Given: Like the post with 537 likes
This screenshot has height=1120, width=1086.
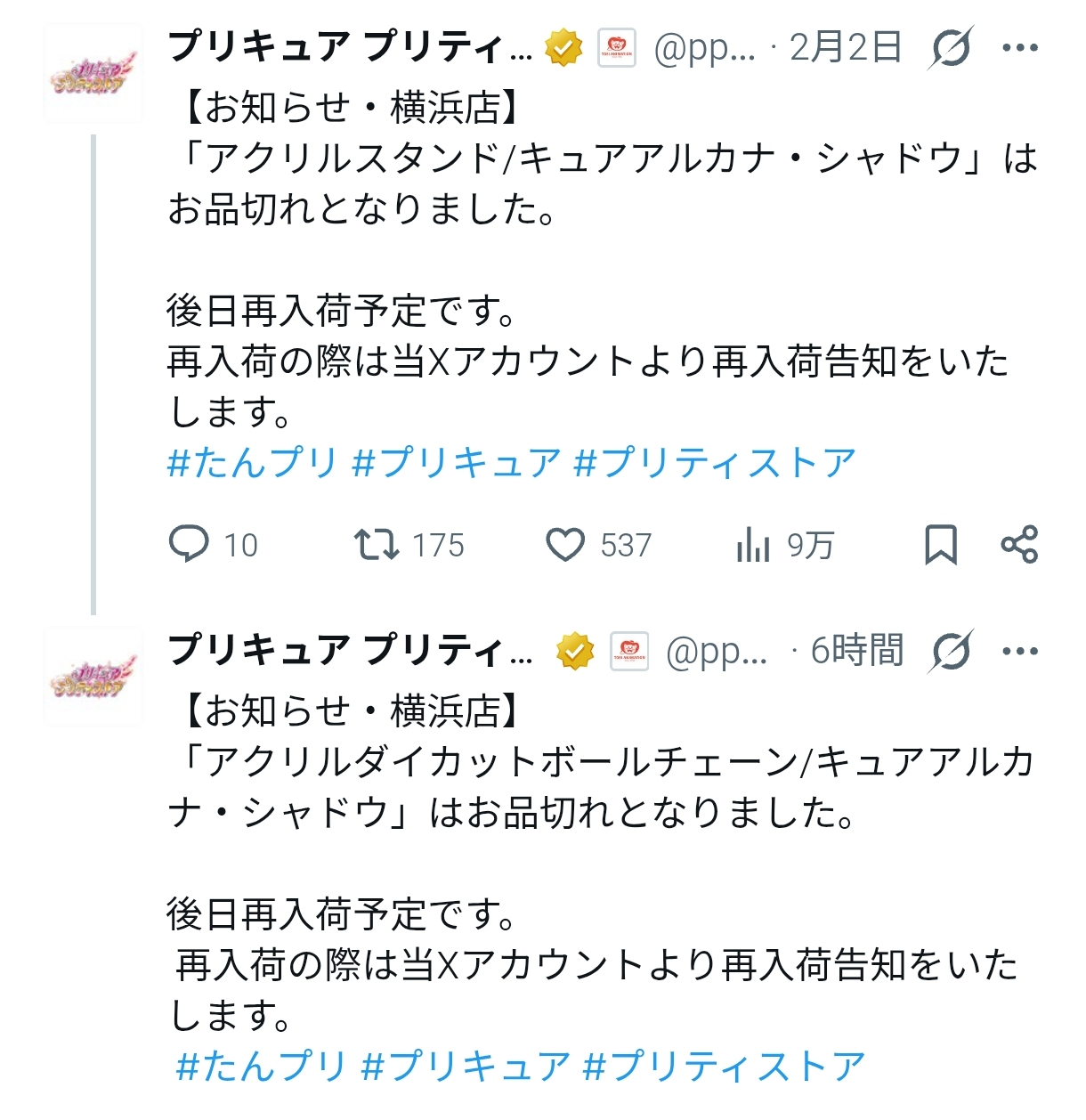Looking at the screenshot, I should coord(565,544).
